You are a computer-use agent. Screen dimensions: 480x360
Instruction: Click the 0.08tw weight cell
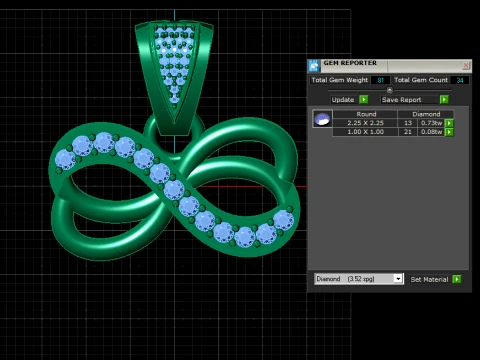431,132
